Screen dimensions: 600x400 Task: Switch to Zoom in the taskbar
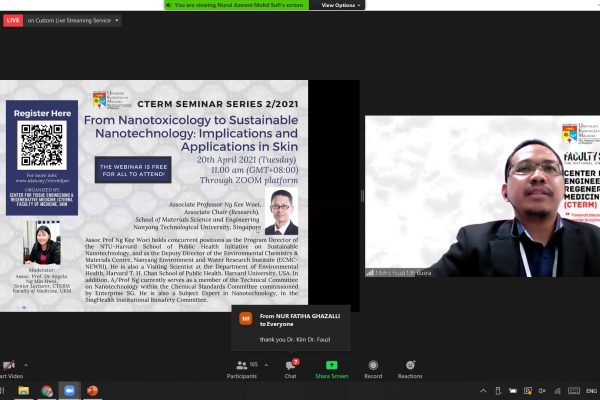(69, 391)
